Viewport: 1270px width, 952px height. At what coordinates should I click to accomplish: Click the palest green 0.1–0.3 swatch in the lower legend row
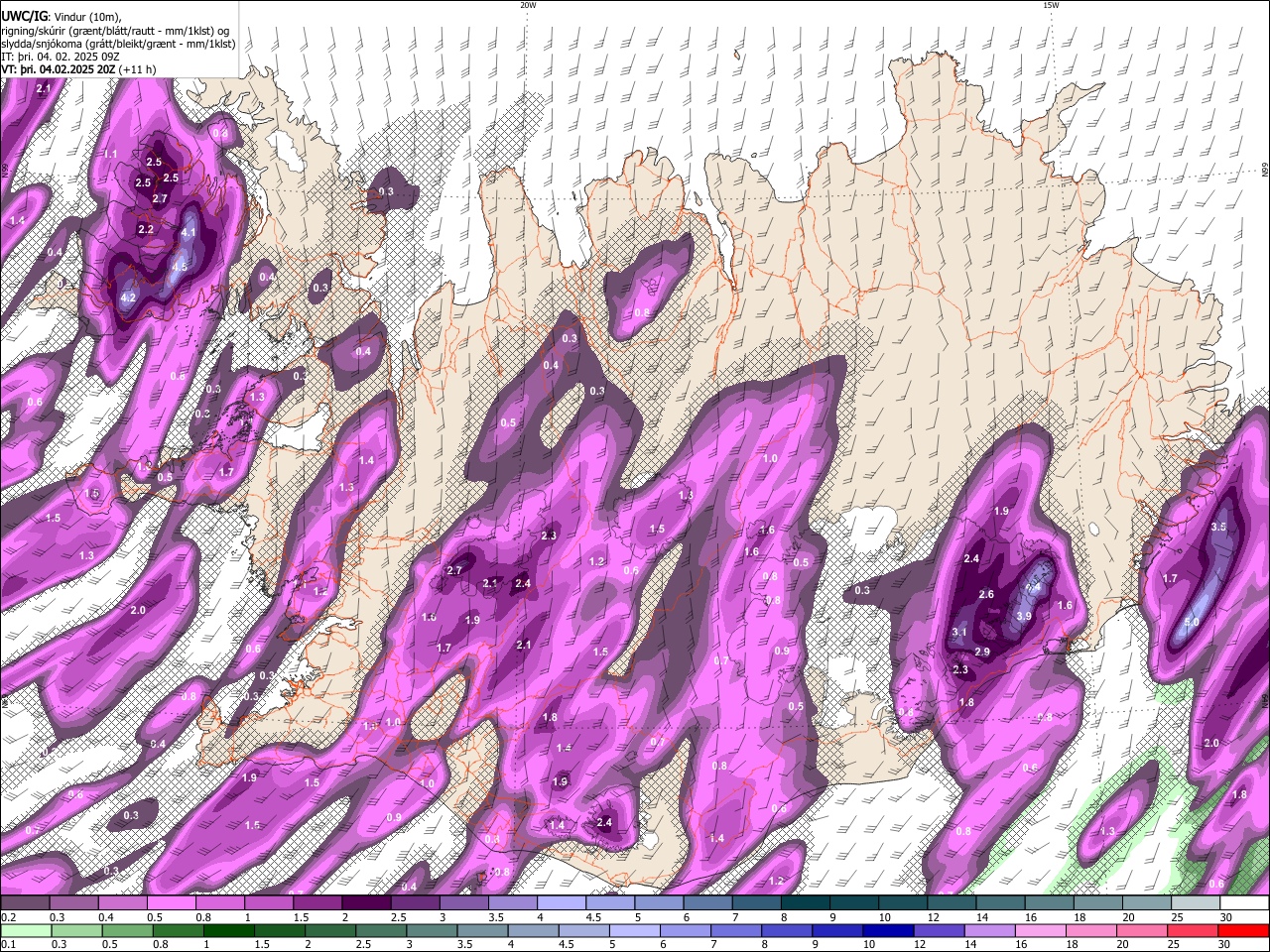27,930
